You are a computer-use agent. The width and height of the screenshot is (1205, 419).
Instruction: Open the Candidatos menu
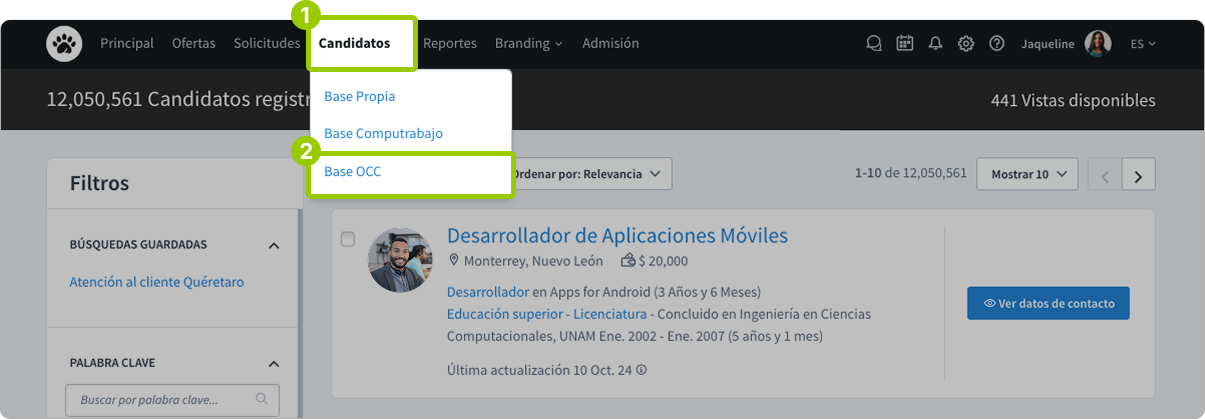[x=355, y=43]
